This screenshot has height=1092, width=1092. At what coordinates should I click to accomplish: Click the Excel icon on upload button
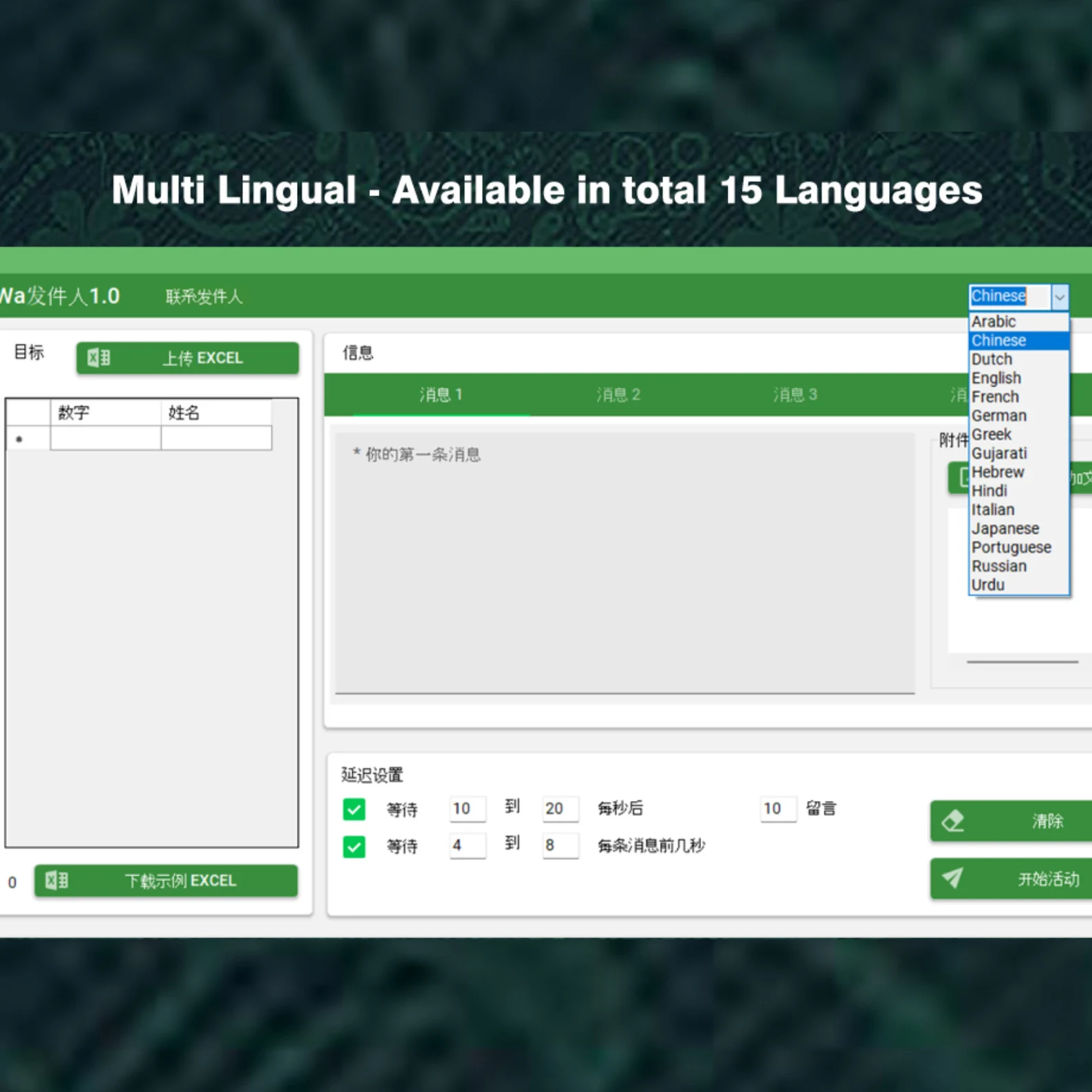click(98, 358)
